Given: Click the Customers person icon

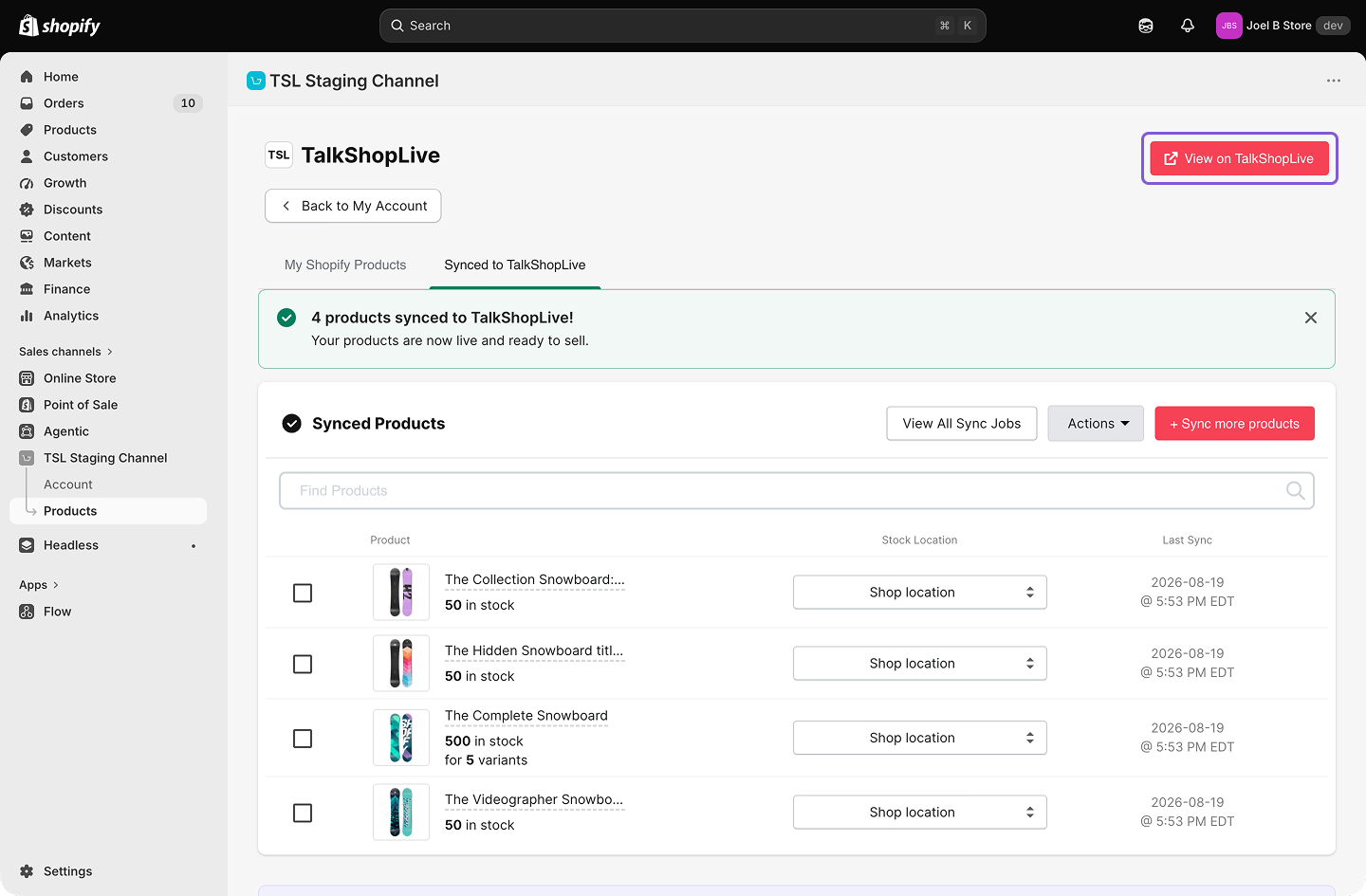Looking at the screenshot, I should [x=27, y=156].
